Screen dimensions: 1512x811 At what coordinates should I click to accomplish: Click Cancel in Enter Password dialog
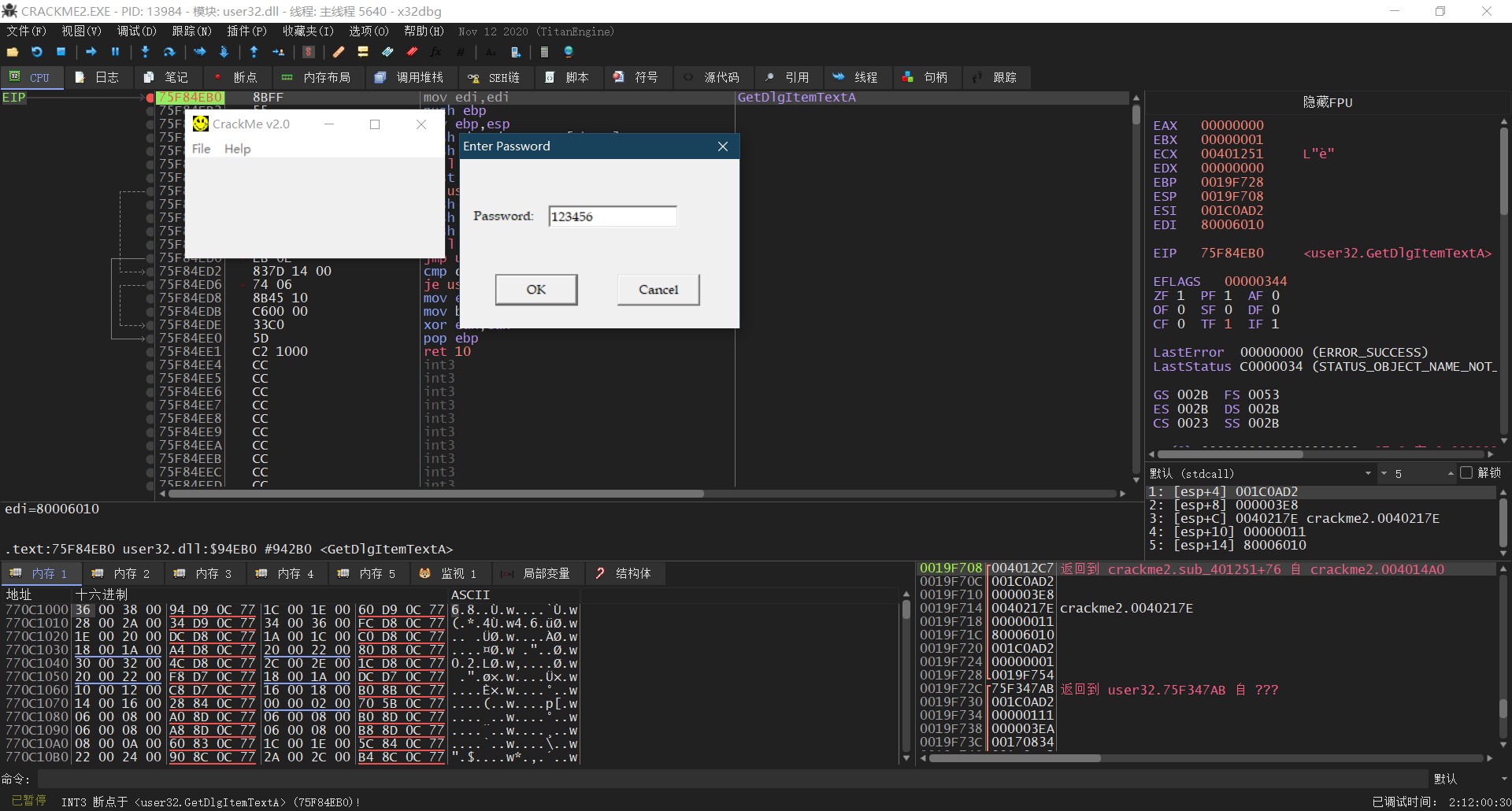point(658,290)
